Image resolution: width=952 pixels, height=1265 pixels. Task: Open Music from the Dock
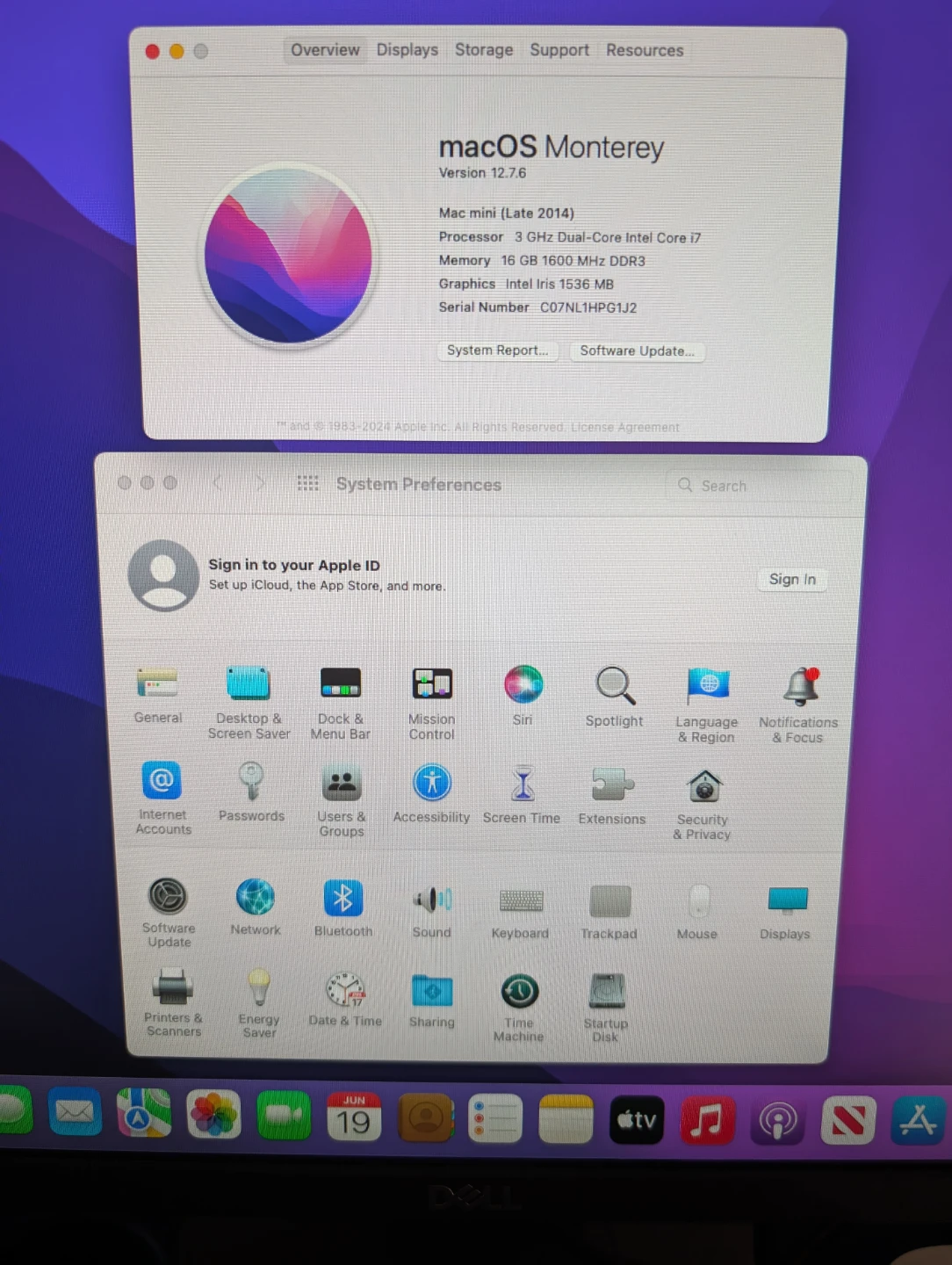pos(707,1120)
